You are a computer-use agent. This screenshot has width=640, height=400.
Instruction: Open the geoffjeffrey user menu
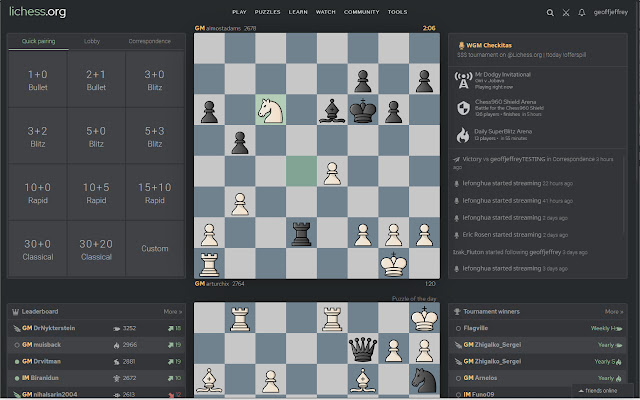pyautogui.click(x=611, y=12)
